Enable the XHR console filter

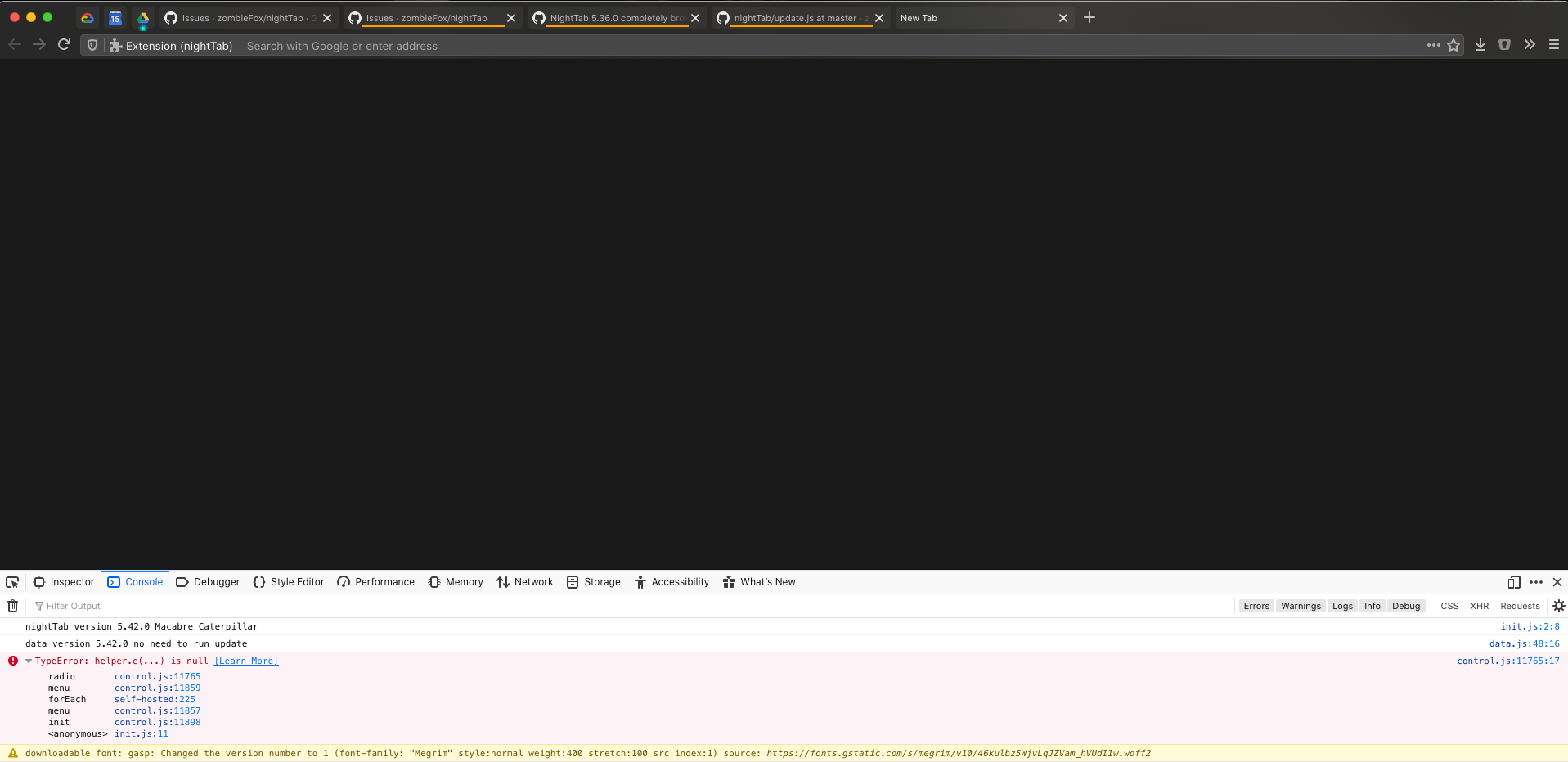pyautogui.click(x=1479, y=606)
